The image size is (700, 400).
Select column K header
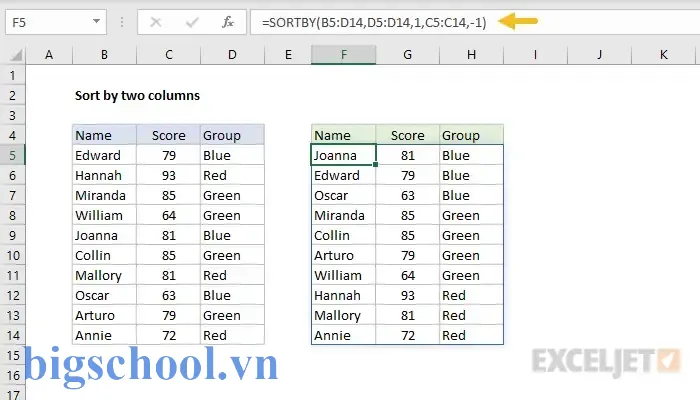pyautogui.click(x=663, y=55)
